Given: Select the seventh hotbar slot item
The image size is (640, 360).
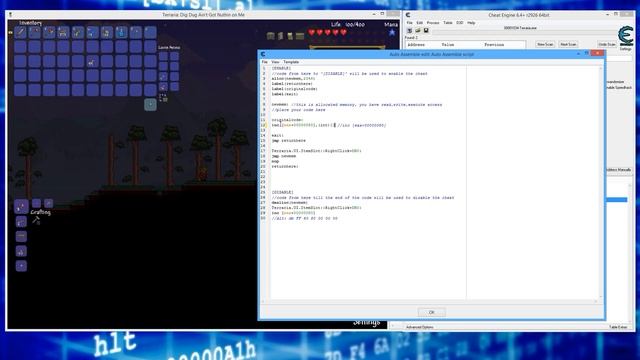Looking at the screenshot, I should click(x=107, y=32).
